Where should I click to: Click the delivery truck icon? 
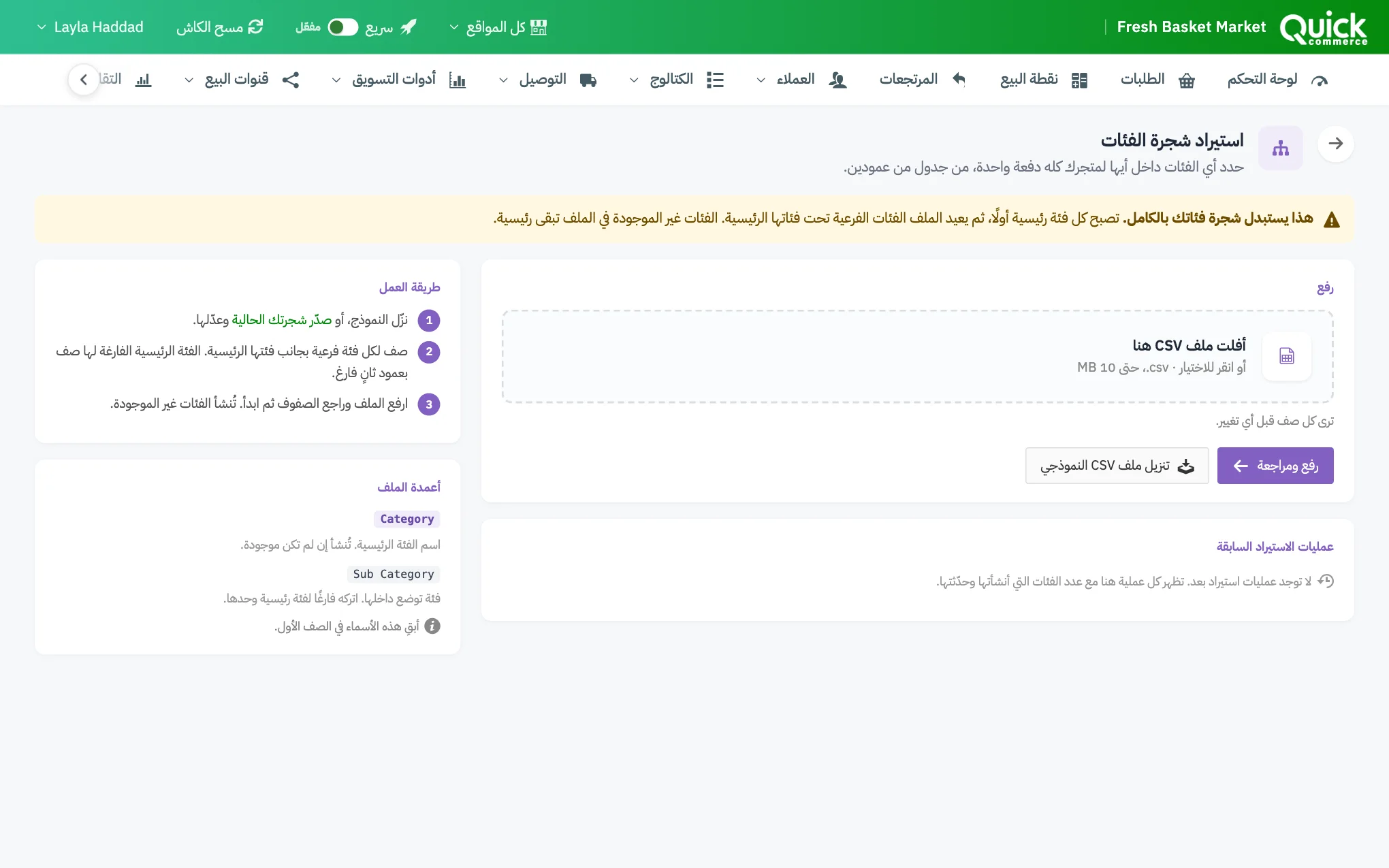[588, 80]
